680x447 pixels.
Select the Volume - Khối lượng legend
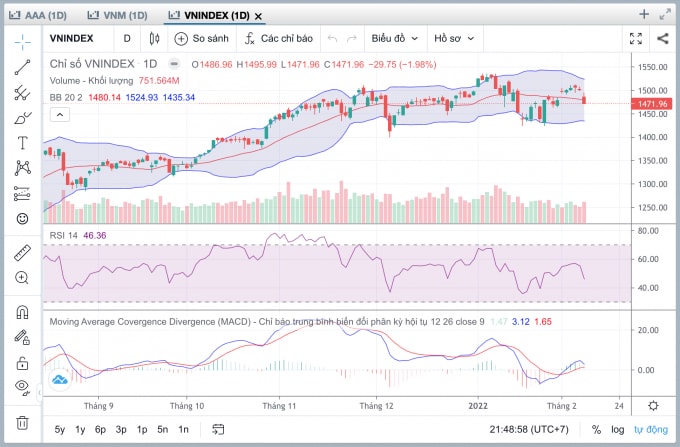tap(92, 81)
